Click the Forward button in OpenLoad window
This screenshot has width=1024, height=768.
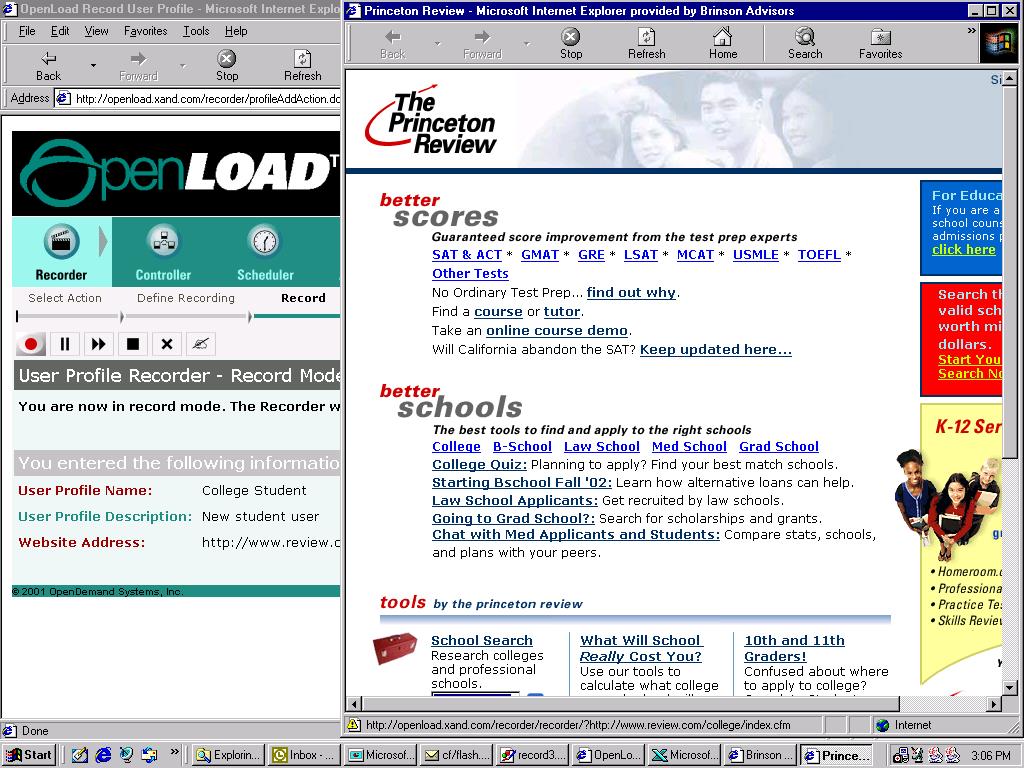coord(138,66)
